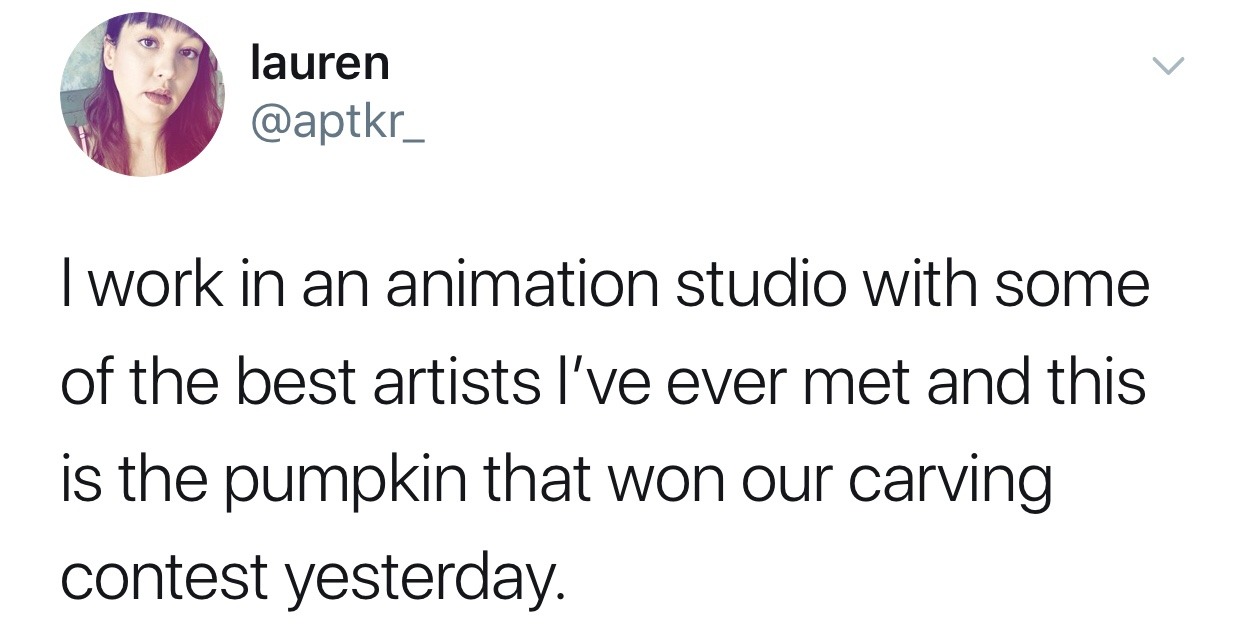Click the word "pumpkin" in the tweet
1242x630 pixels.
click(353, 480)
